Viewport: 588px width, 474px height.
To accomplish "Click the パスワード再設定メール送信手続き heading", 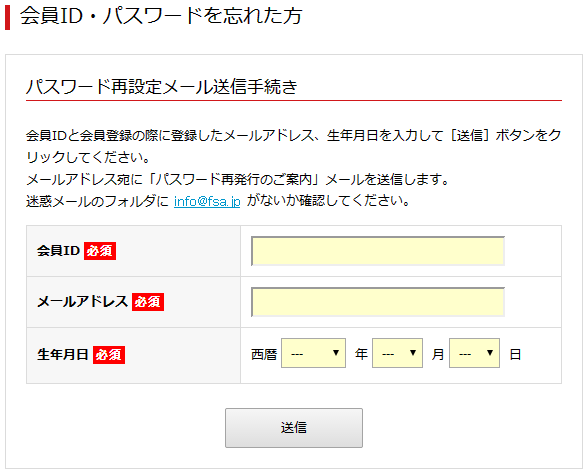I will [x=162, y=87].
